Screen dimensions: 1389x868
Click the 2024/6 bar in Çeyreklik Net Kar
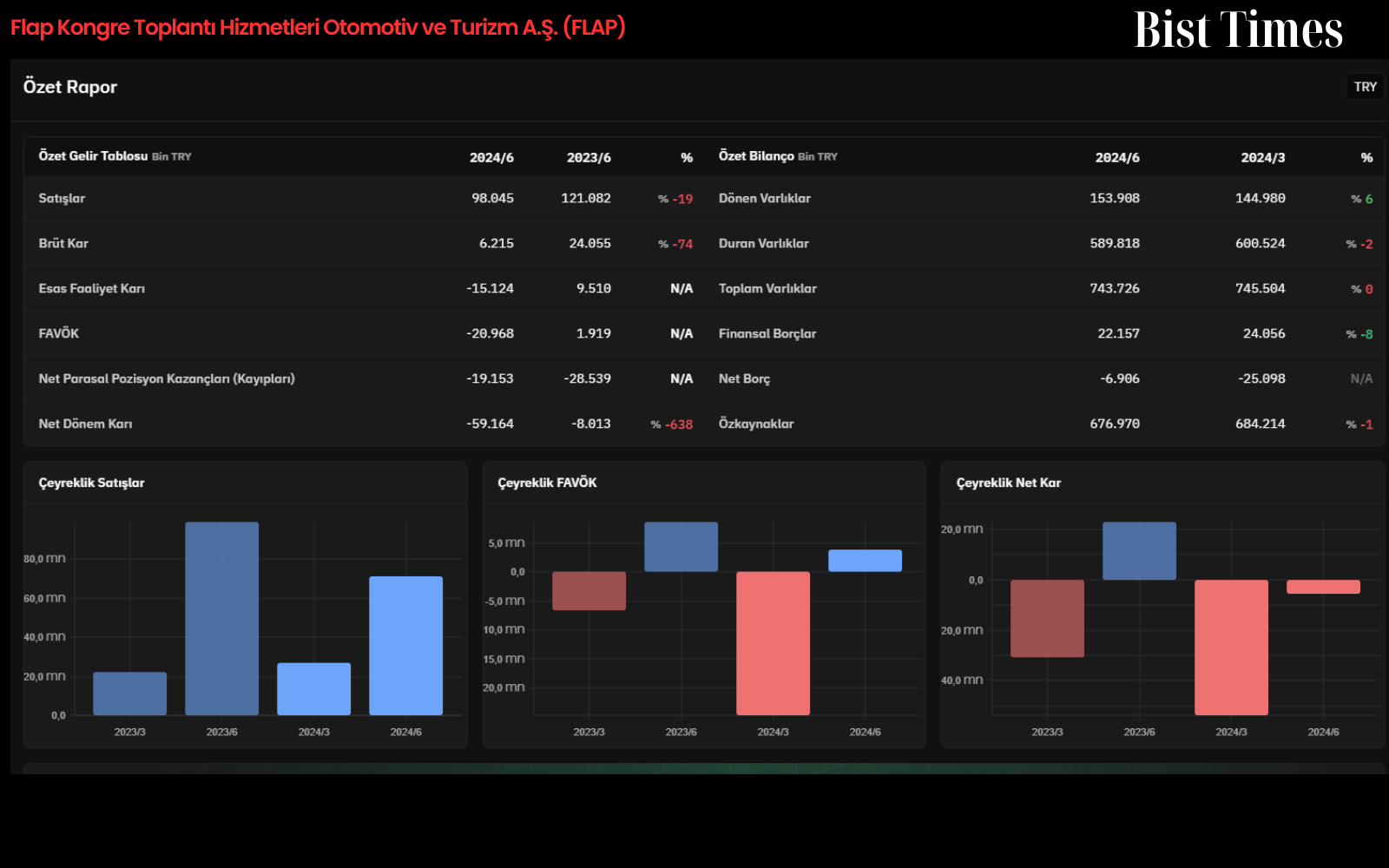tap(1323, 587)
